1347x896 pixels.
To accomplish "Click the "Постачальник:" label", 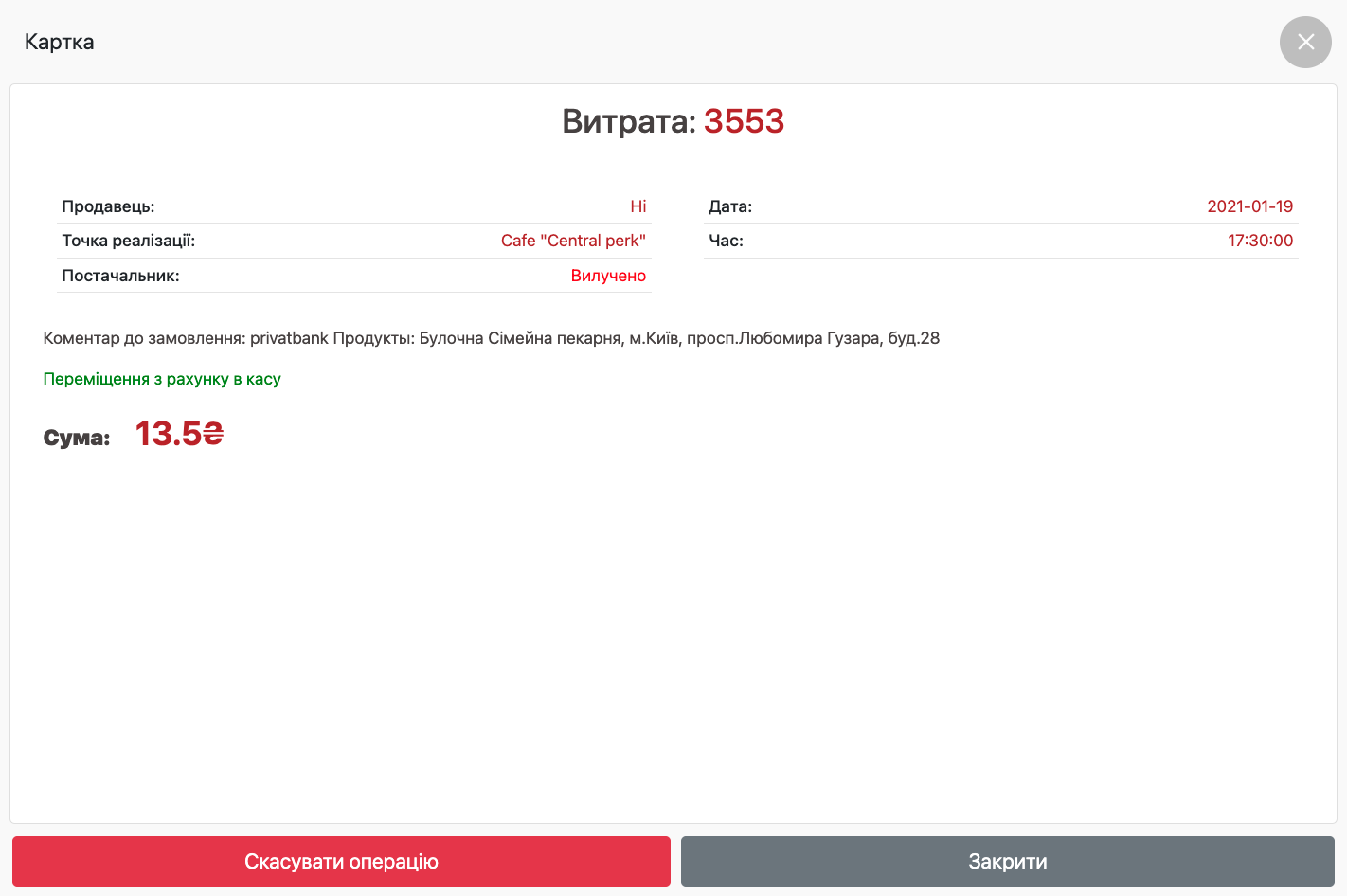I will pos(120,276).
